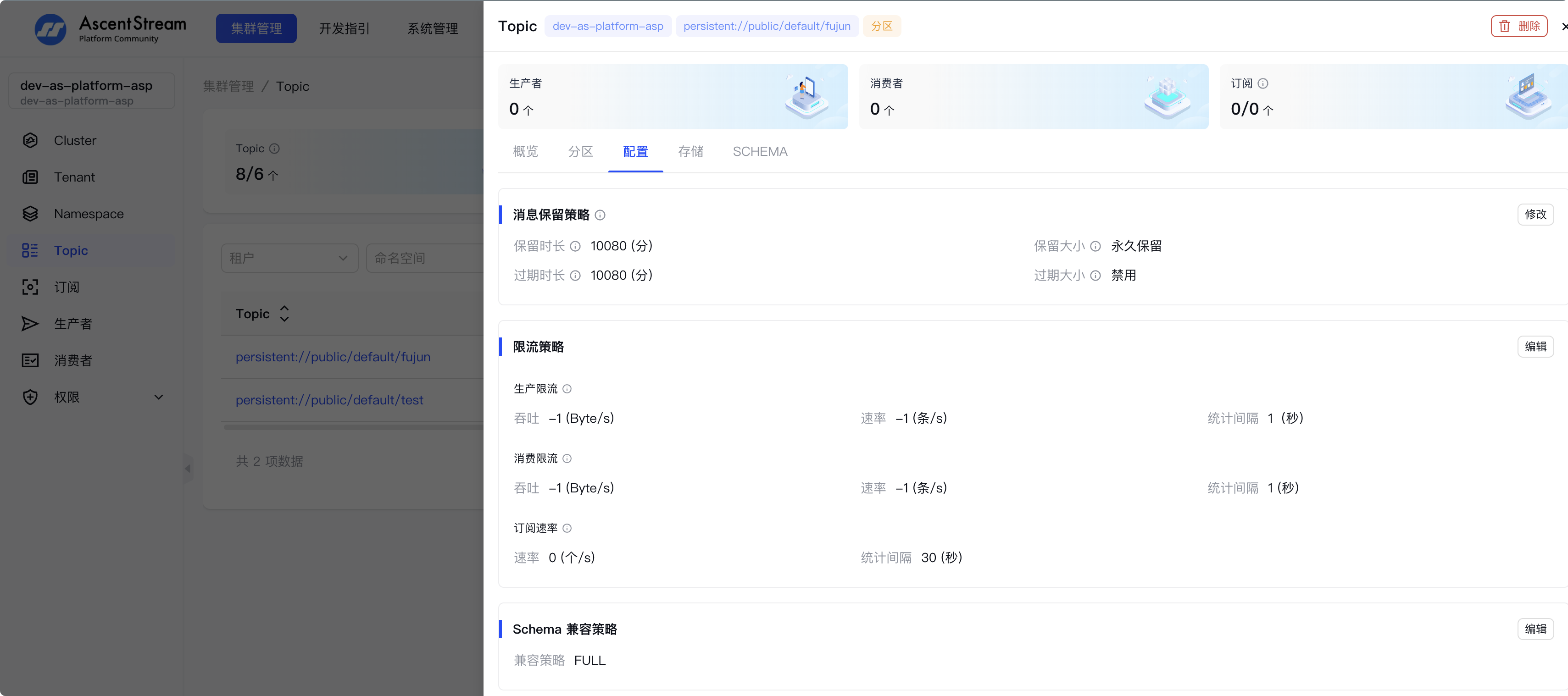
Task: Select the 配置 tab
Action: point(635,151)
